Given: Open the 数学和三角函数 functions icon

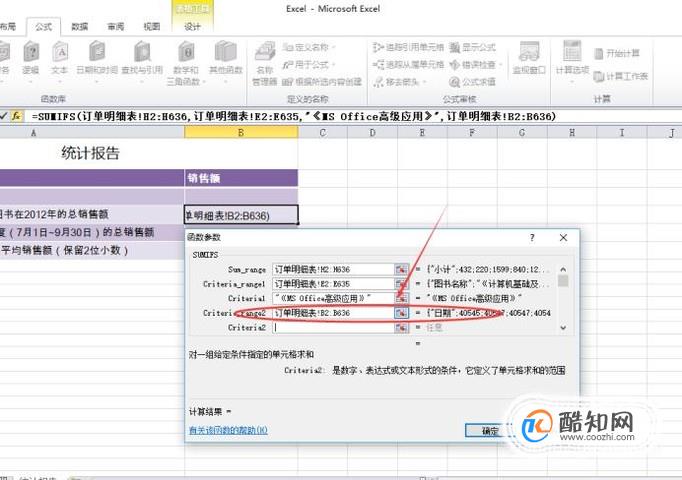Looking at the screenshot, I should [x=186, y=63].
